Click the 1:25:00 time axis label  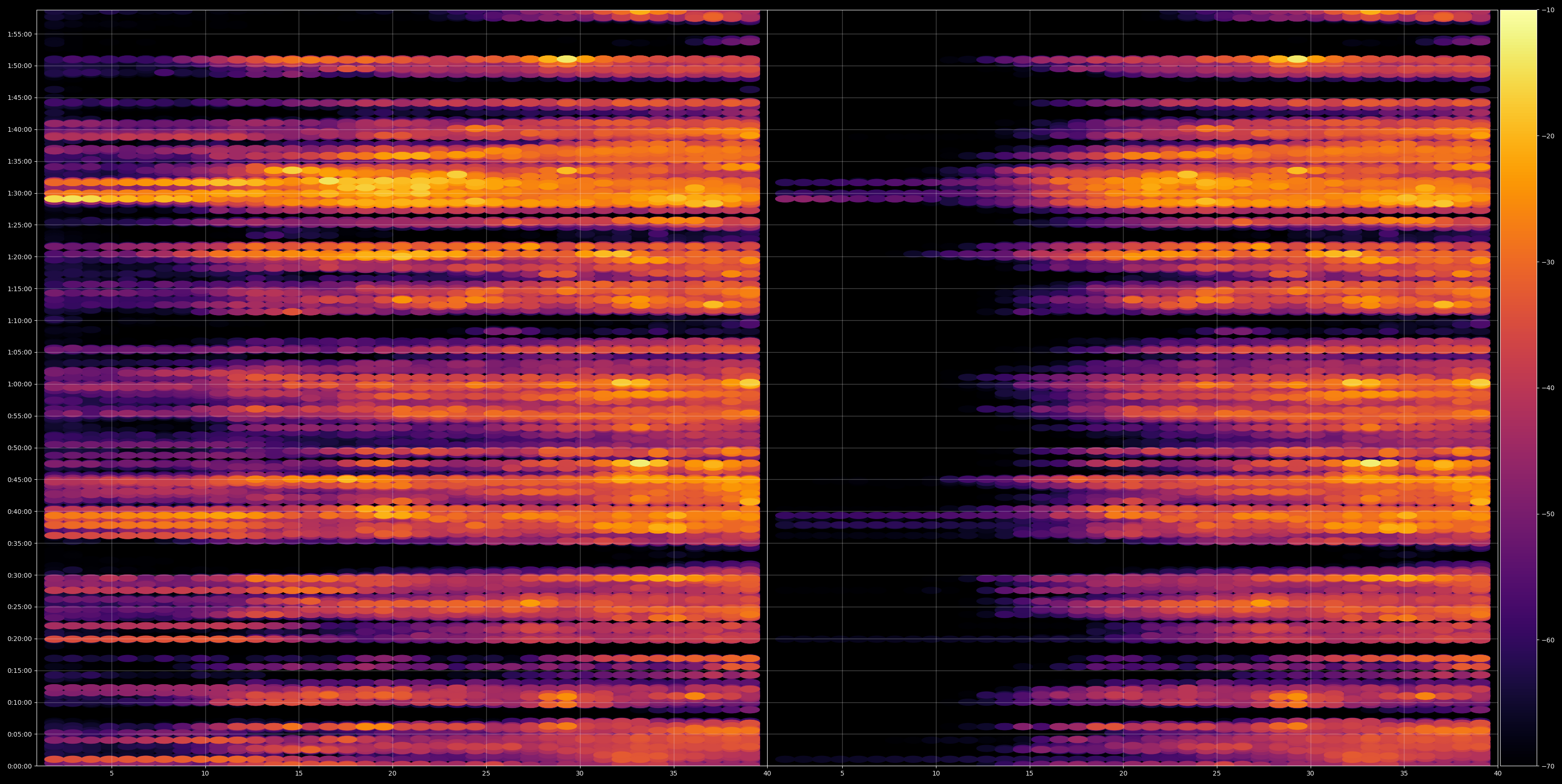pos(19,225)
